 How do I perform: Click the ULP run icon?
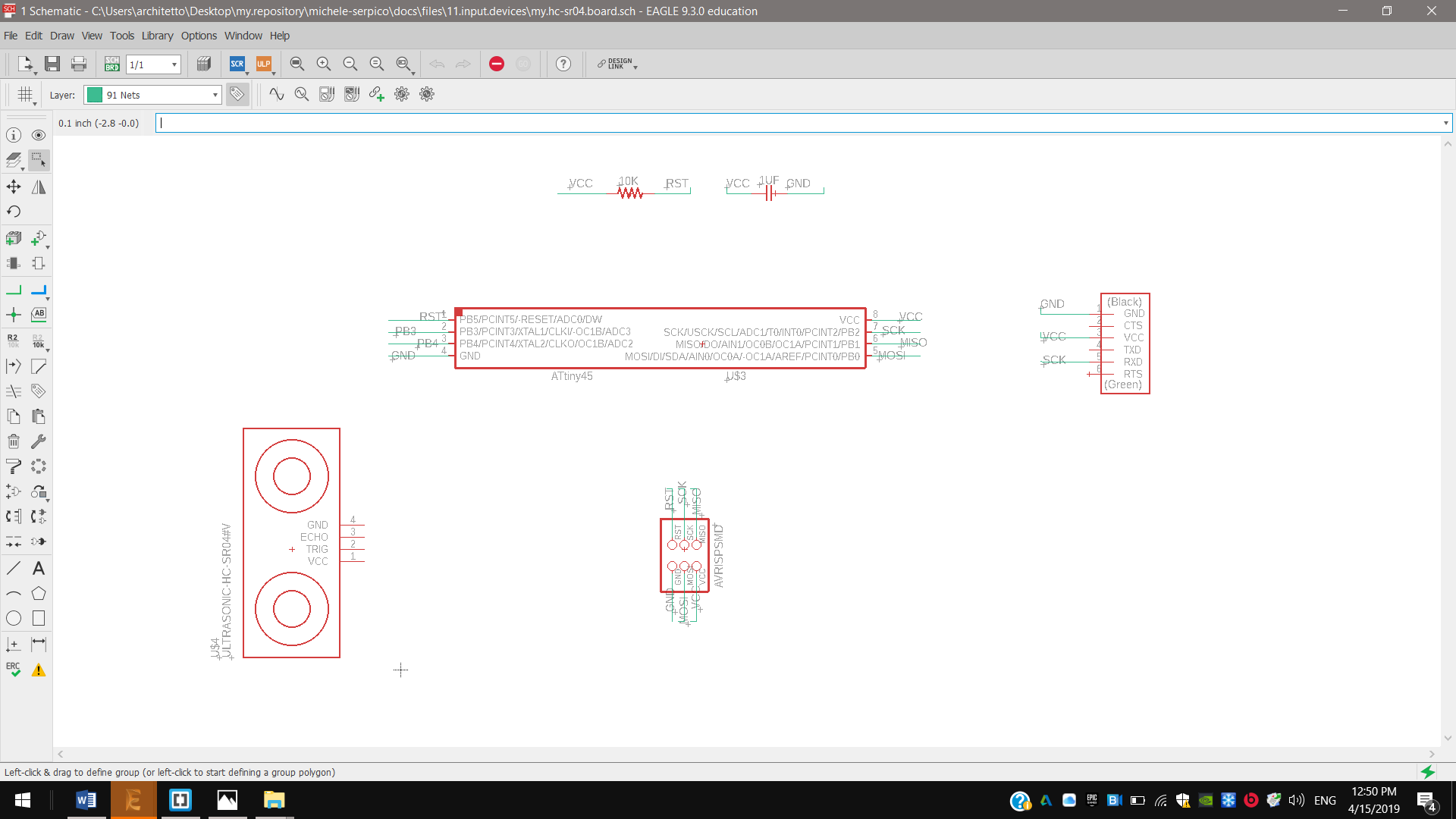click(x=263, y=64)
